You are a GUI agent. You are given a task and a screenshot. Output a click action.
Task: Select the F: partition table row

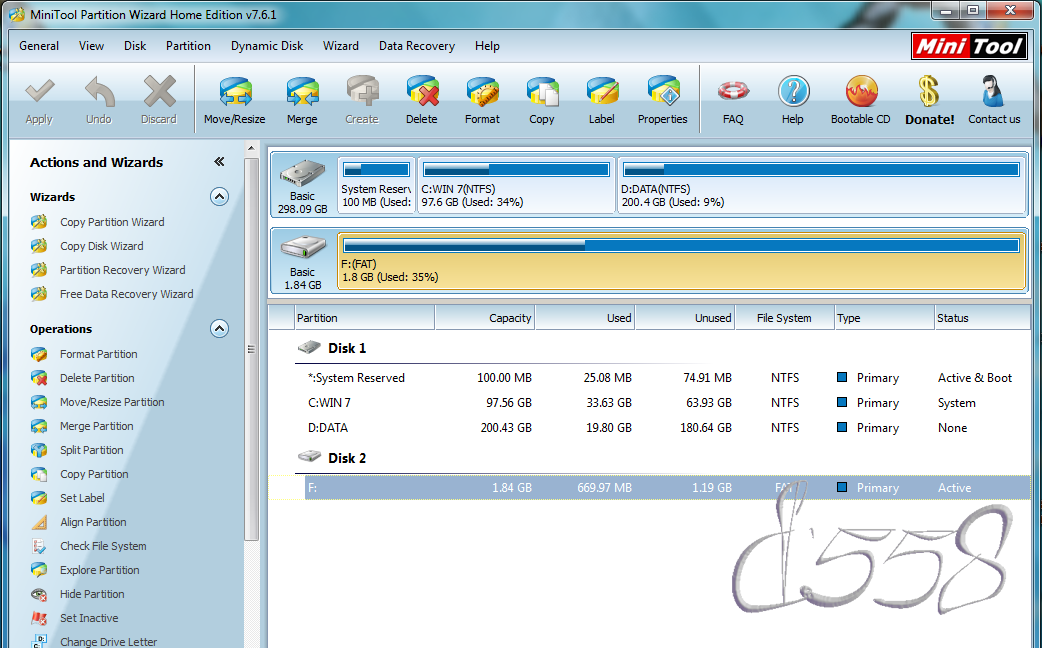(x=667, y=487)
